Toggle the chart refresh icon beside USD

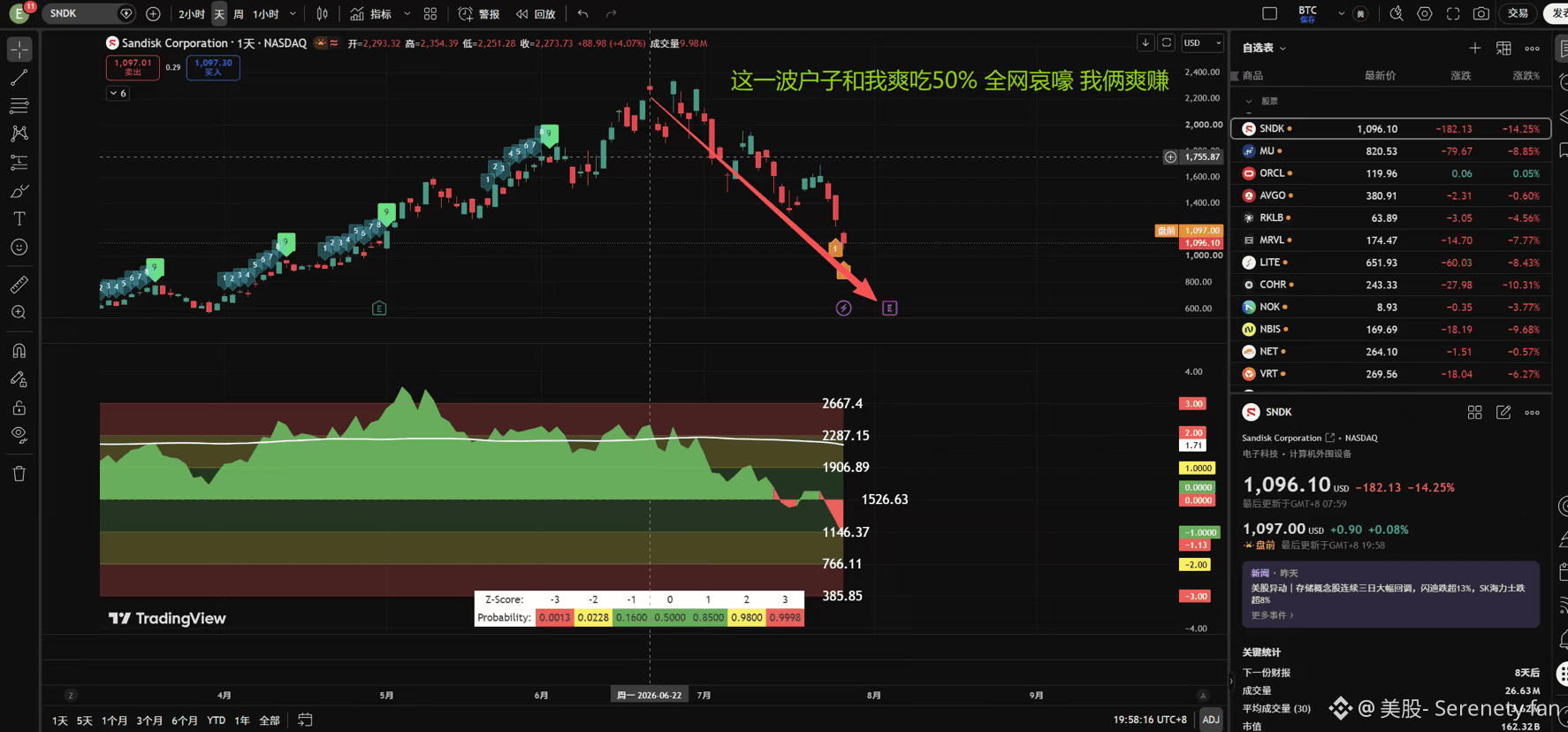(1167, 42)
